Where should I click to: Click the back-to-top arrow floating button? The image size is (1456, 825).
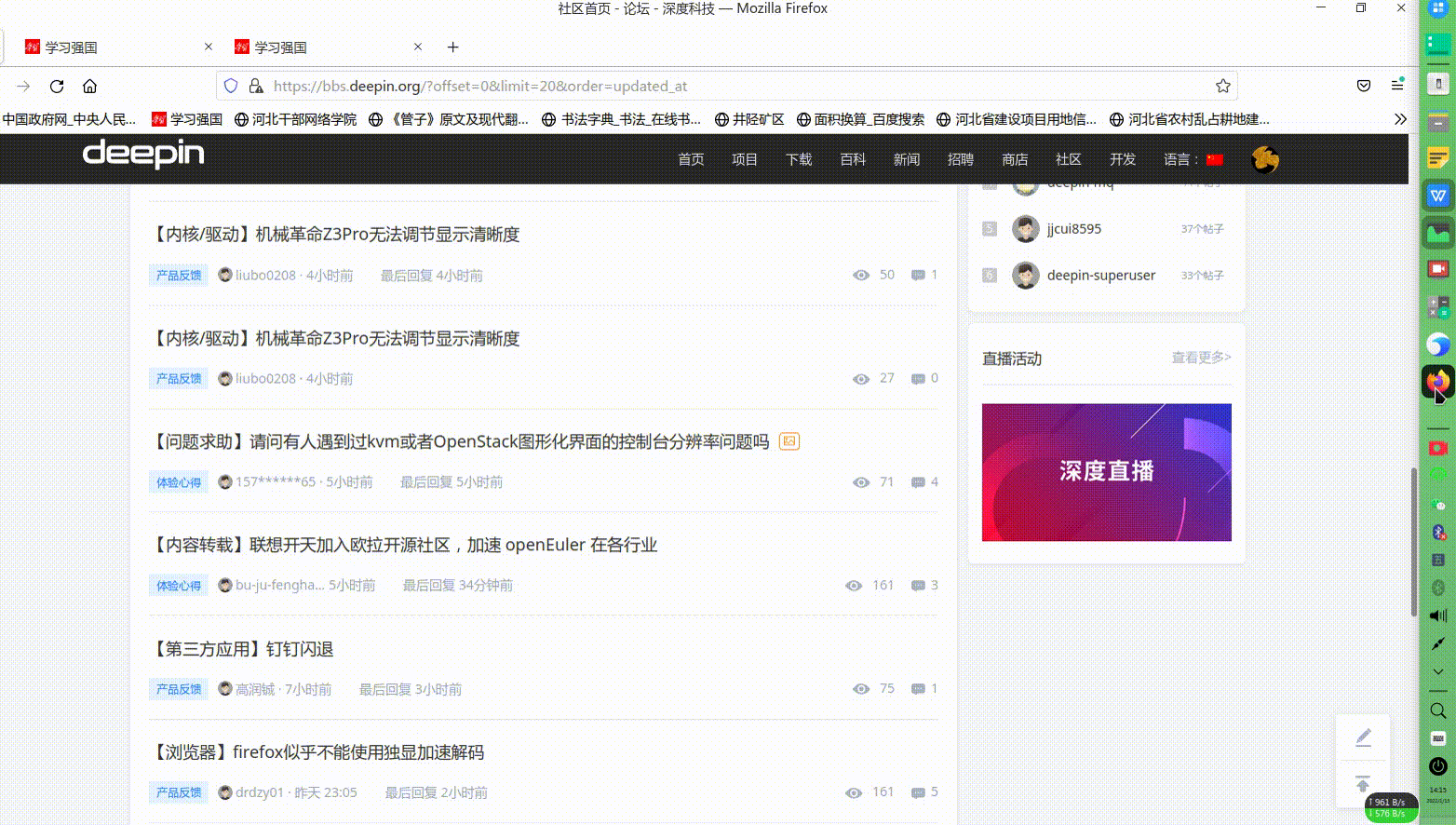(x=1363, y=783)
